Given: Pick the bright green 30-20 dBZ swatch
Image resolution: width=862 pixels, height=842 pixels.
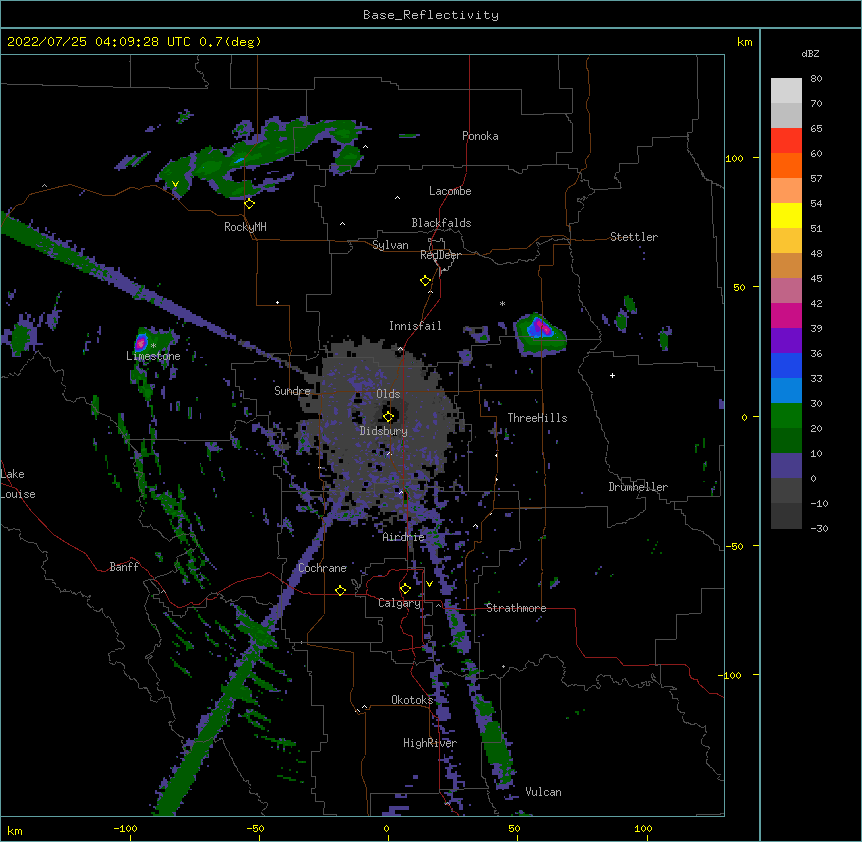Looking at the screenshot, I should [786, 416].
